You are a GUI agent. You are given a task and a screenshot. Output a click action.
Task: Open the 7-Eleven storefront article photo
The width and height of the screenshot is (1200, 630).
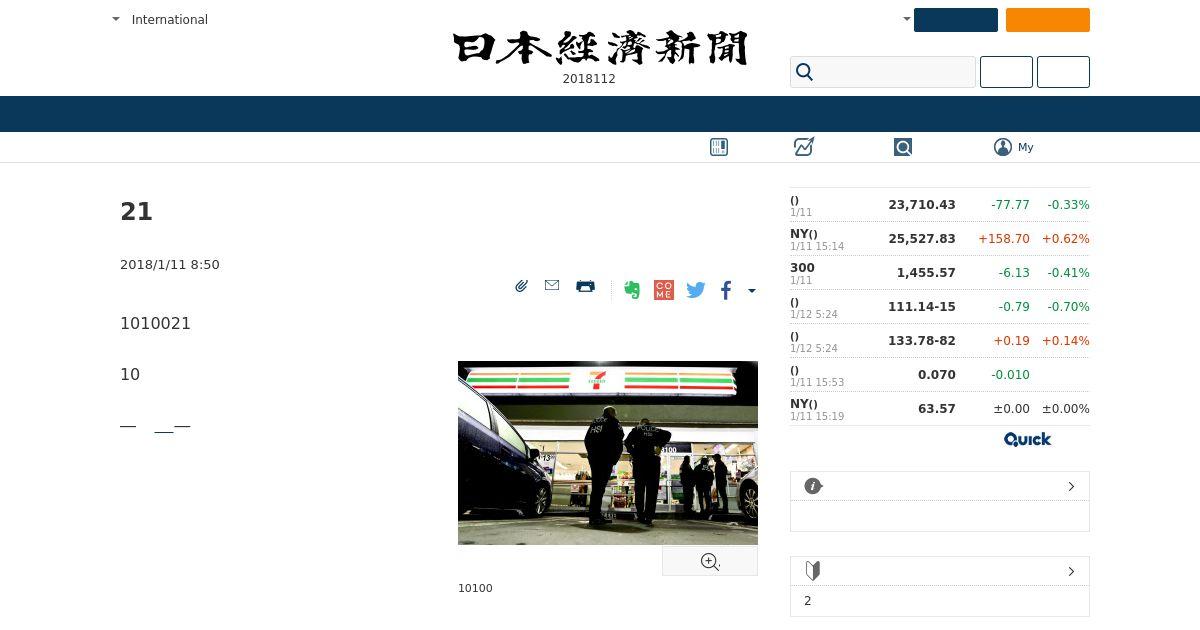608,453
